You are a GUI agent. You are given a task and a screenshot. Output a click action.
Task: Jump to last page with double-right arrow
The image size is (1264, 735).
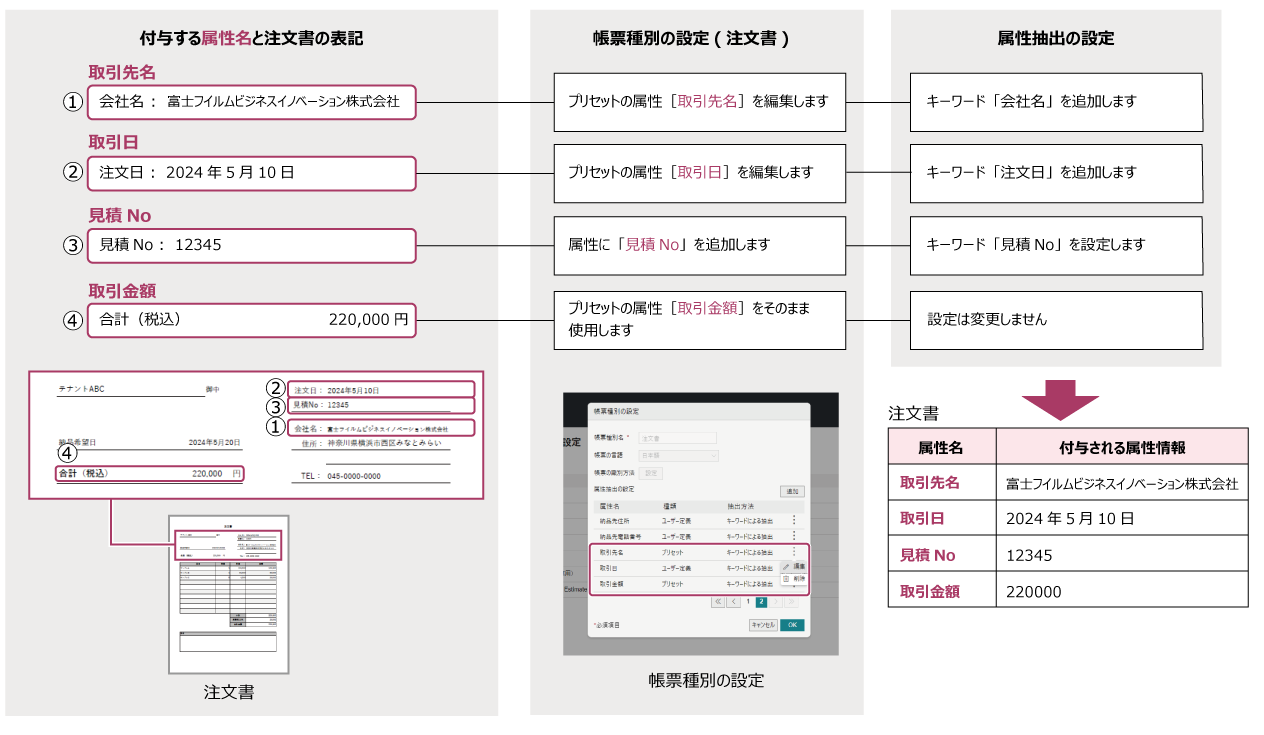[x=791, y=602]
